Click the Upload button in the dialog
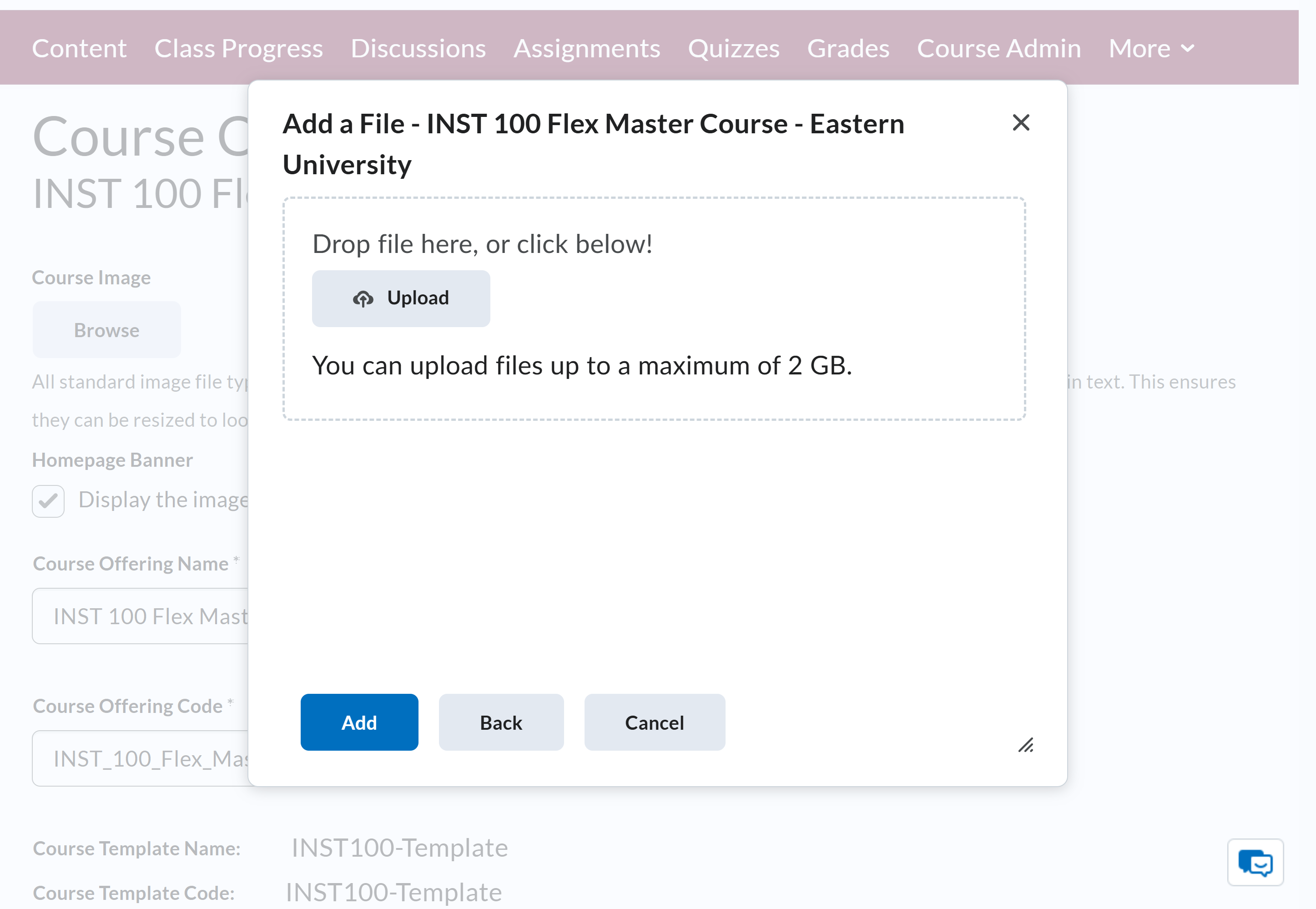The height and width of the screenshot is (909, 1316). [x=401, y=298]
